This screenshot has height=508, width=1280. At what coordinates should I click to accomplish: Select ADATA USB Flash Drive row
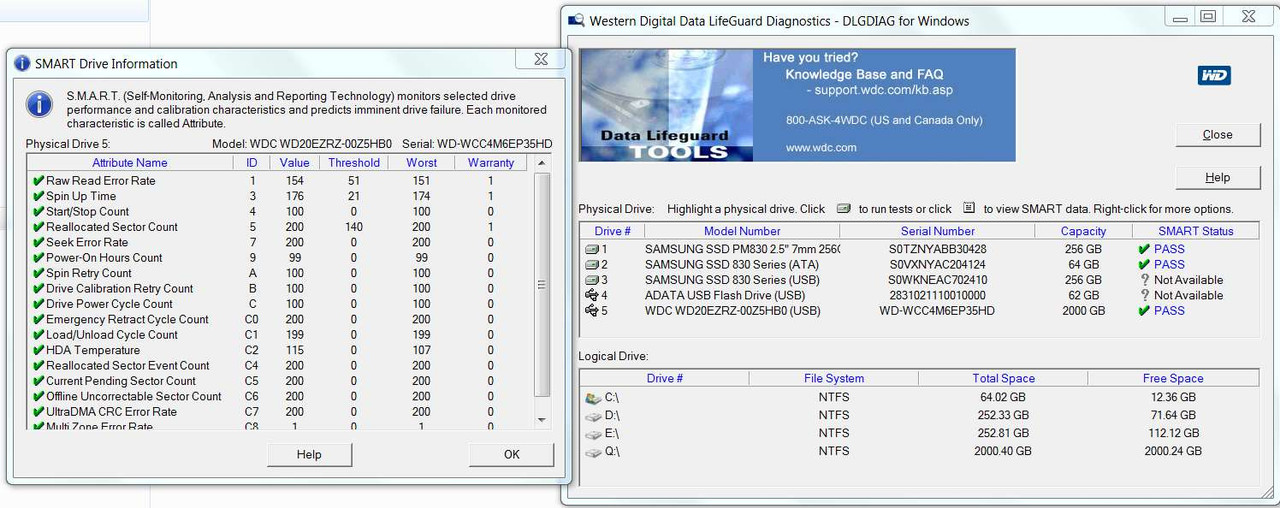[x=919, y=295]
